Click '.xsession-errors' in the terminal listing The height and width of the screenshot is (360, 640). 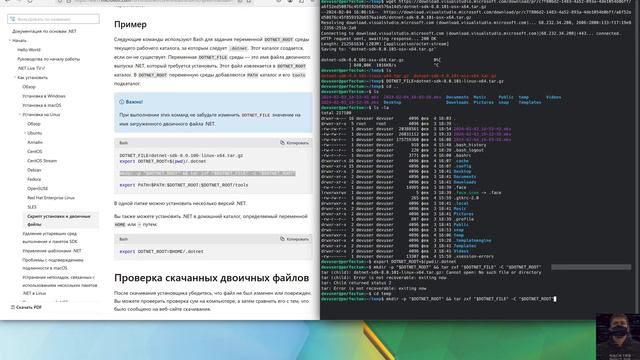pos(473,256)
